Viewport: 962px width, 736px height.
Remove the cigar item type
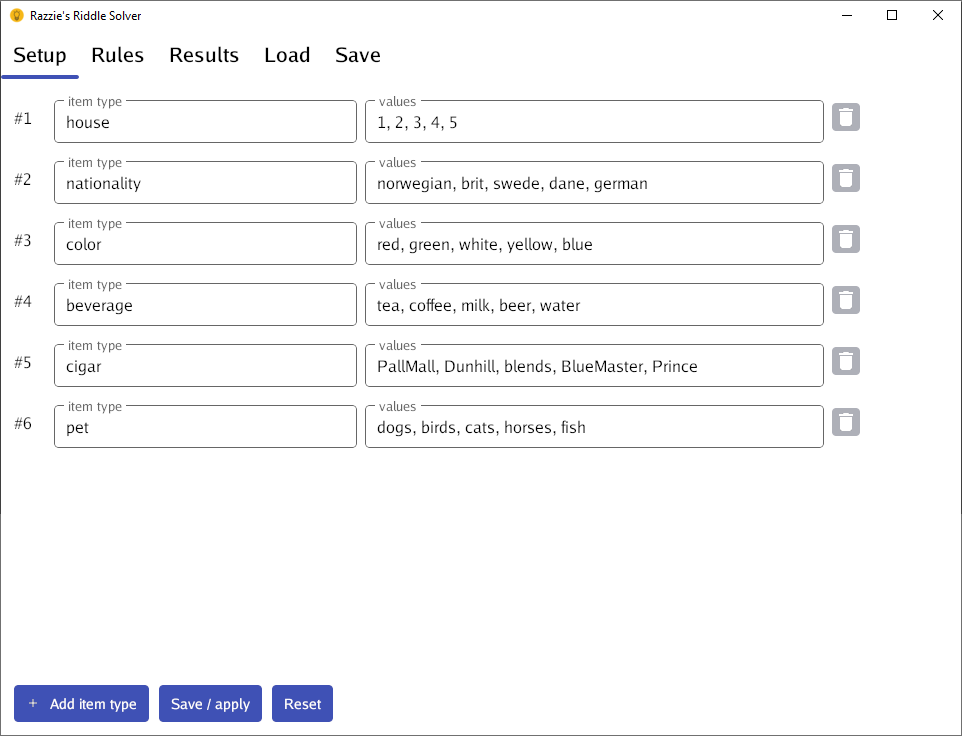pyautogui.click(x=845, y=361)
